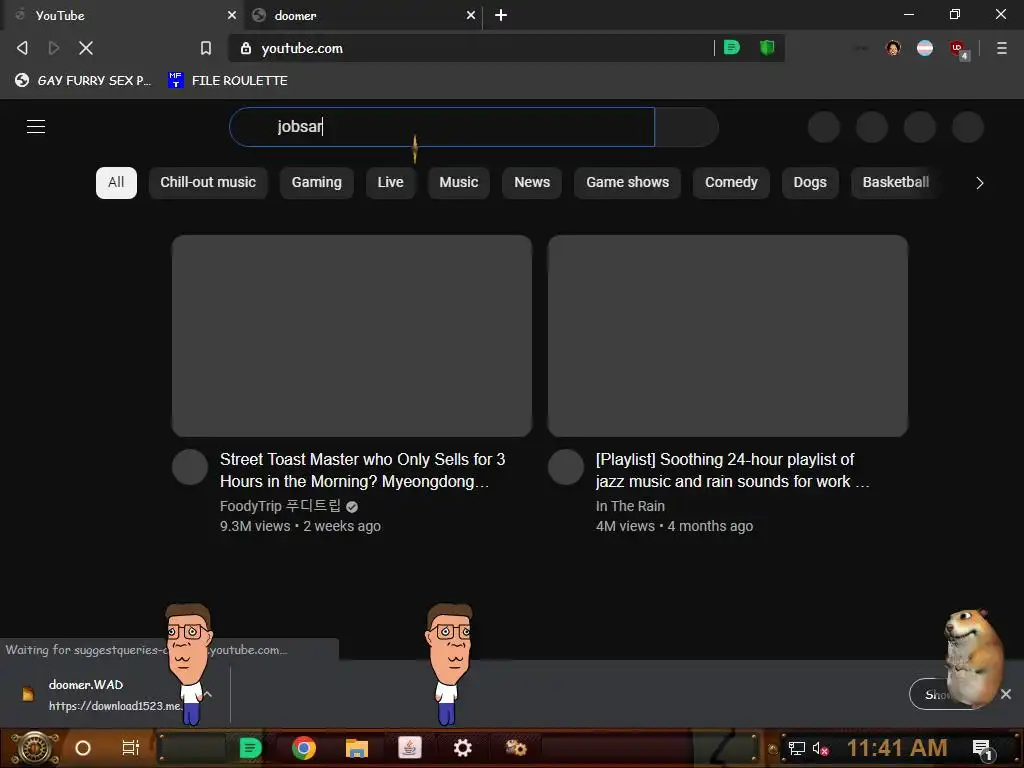
Task: Switch to the doomer tab
Action: (x=362, y=15)
